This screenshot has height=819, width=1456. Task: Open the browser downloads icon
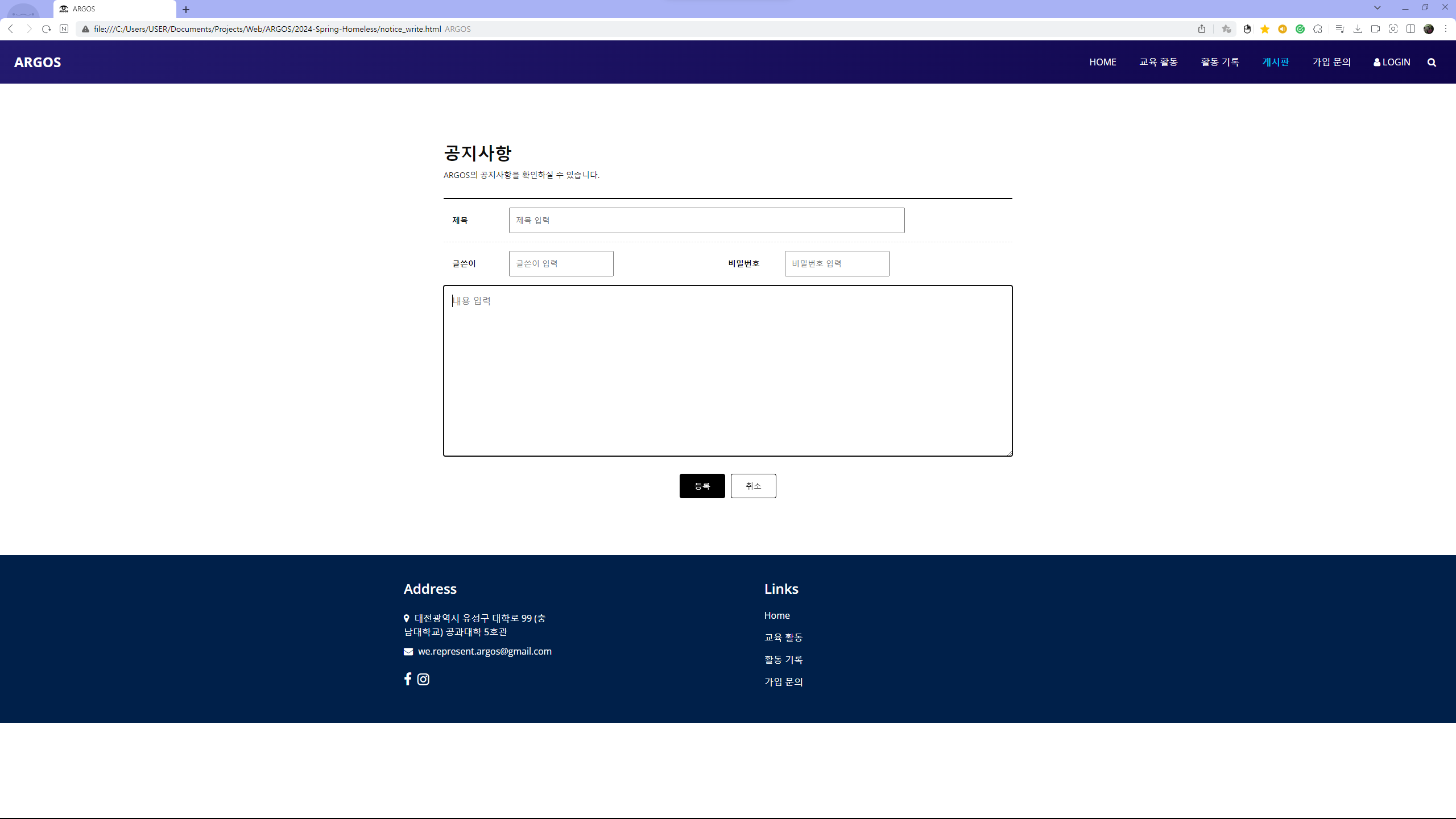pos(1358,29)
